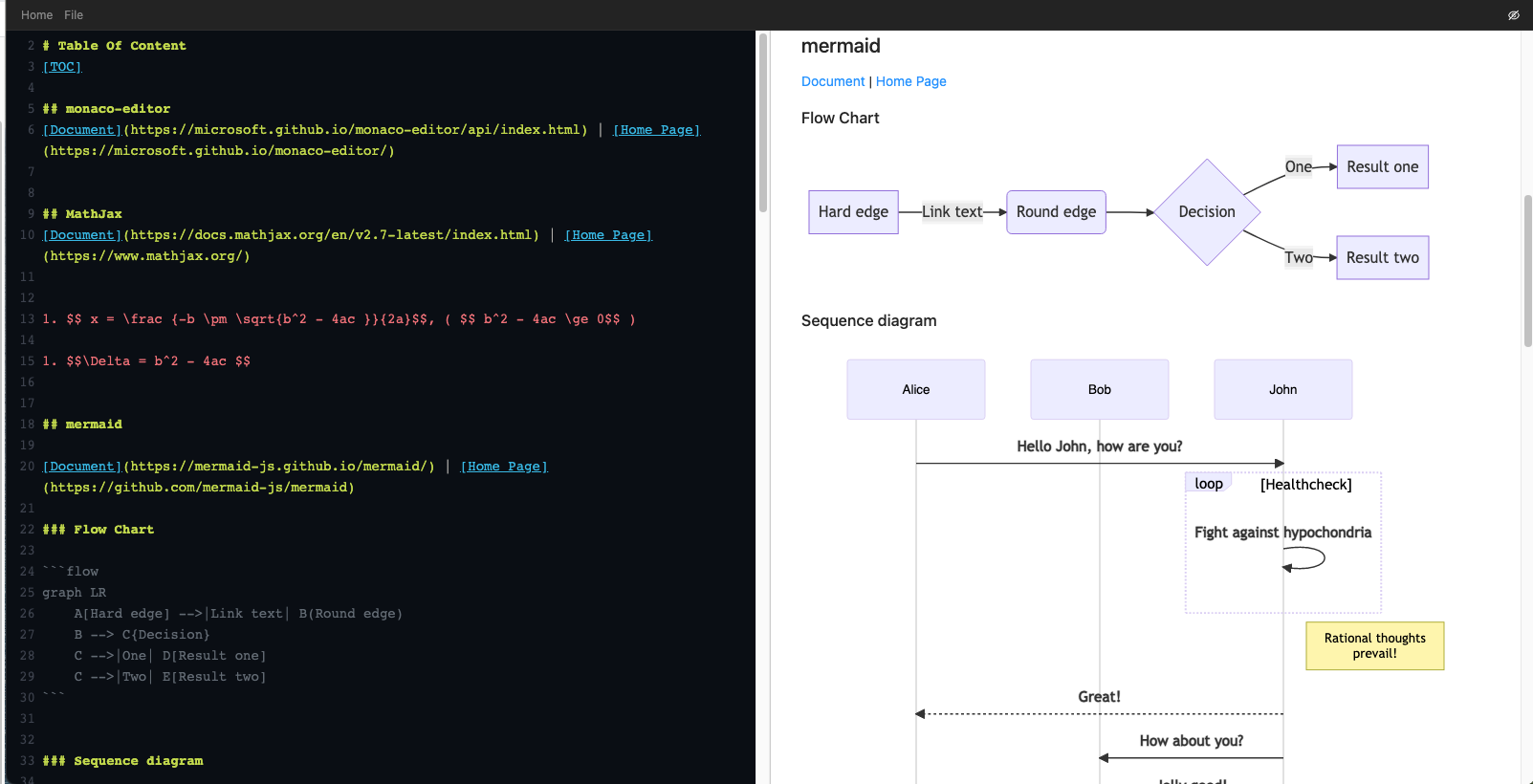1533x784 pixels.
Task: Click the '# Table Of Content' editor line
Action: [115, 46]
